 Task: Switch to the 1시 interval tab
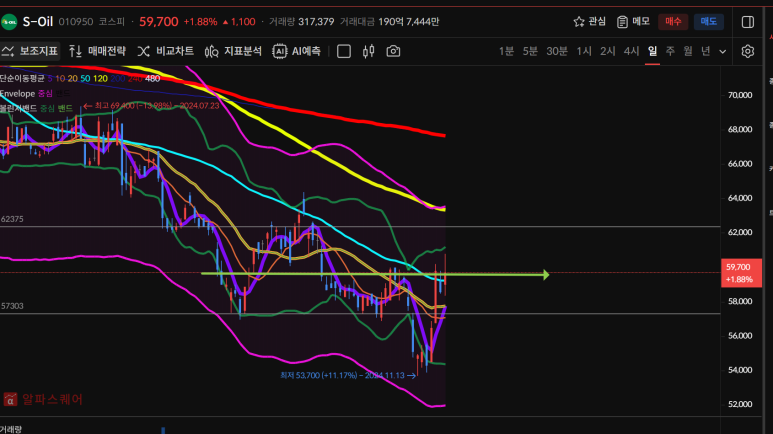pyautogui.click(x=584, y=51)
